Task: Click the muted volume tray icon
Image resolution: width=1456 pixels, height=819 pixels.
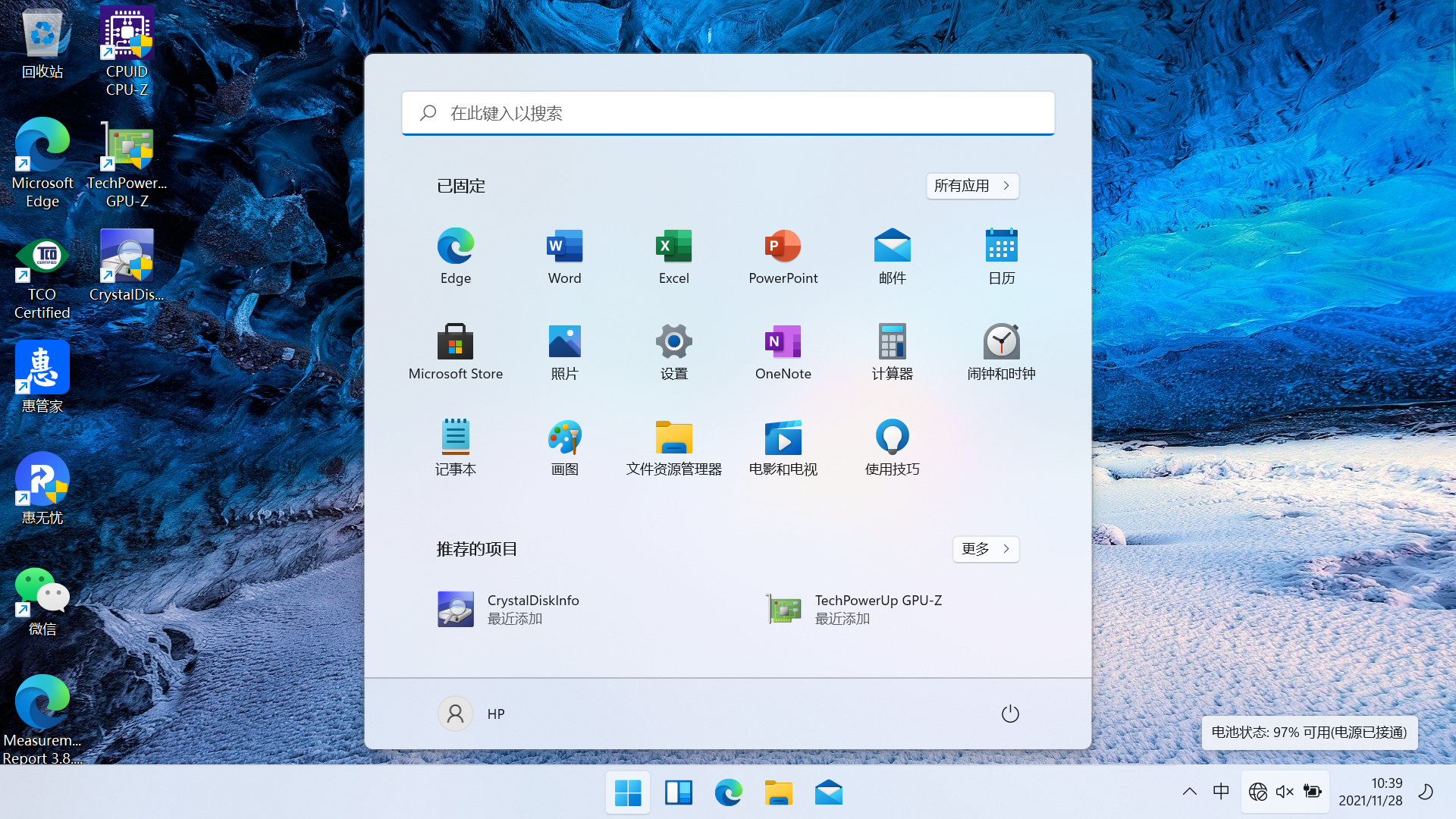Action: [1285, 792]
